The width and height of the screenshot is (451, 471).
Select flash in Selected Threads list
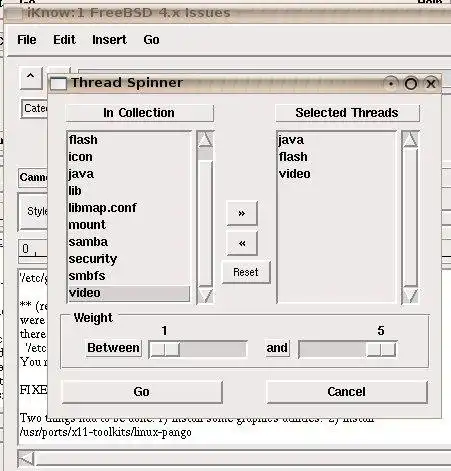[336, 157]
